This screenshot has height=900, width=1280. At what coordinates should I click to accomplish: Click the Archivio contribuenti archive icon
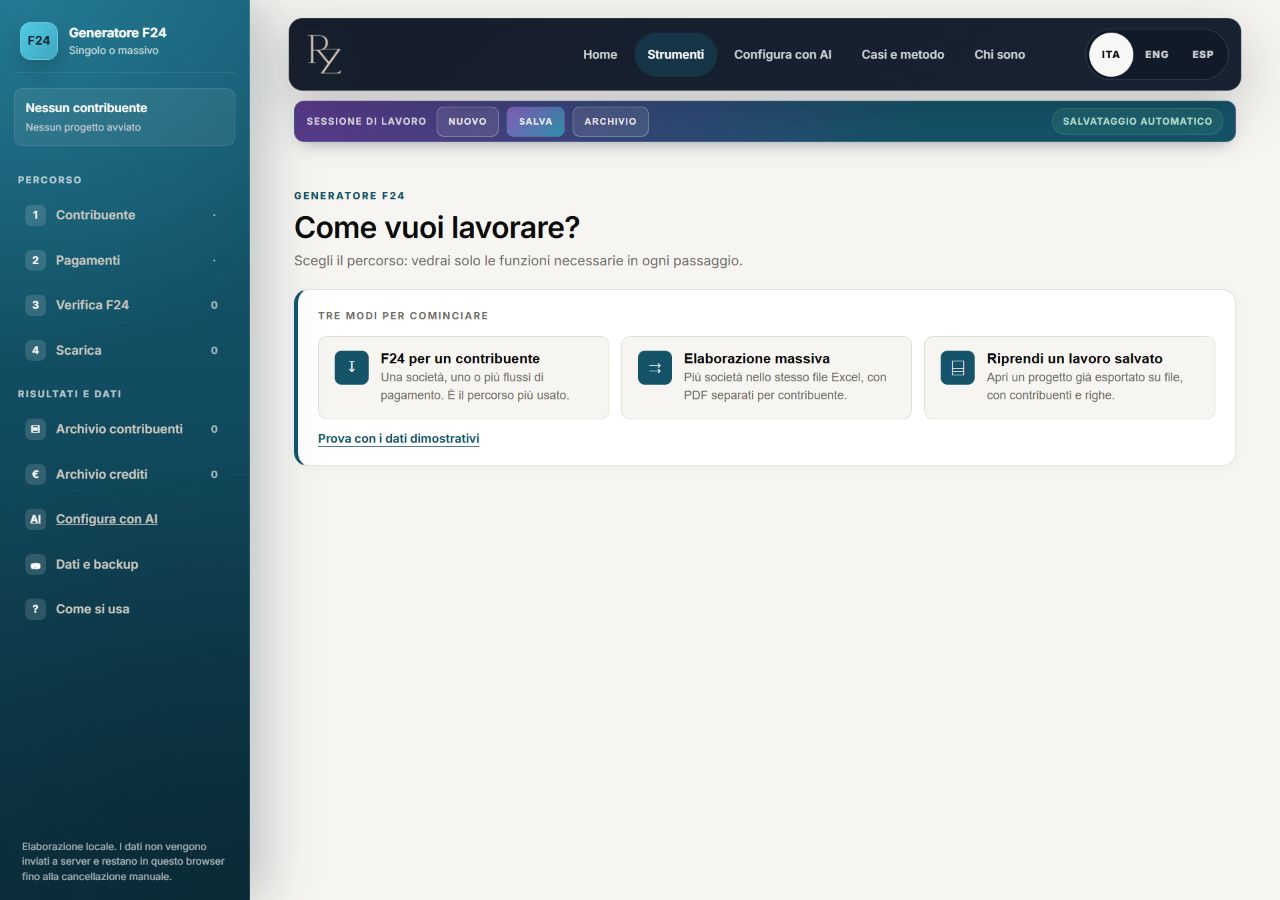[35, 429]
